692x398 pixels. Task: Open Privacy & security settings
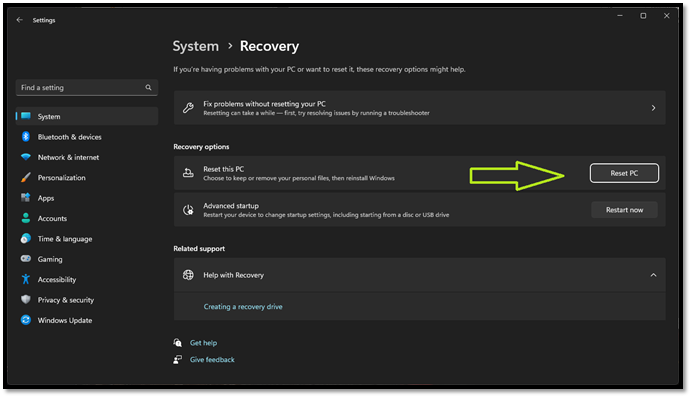tap(87, 300)
